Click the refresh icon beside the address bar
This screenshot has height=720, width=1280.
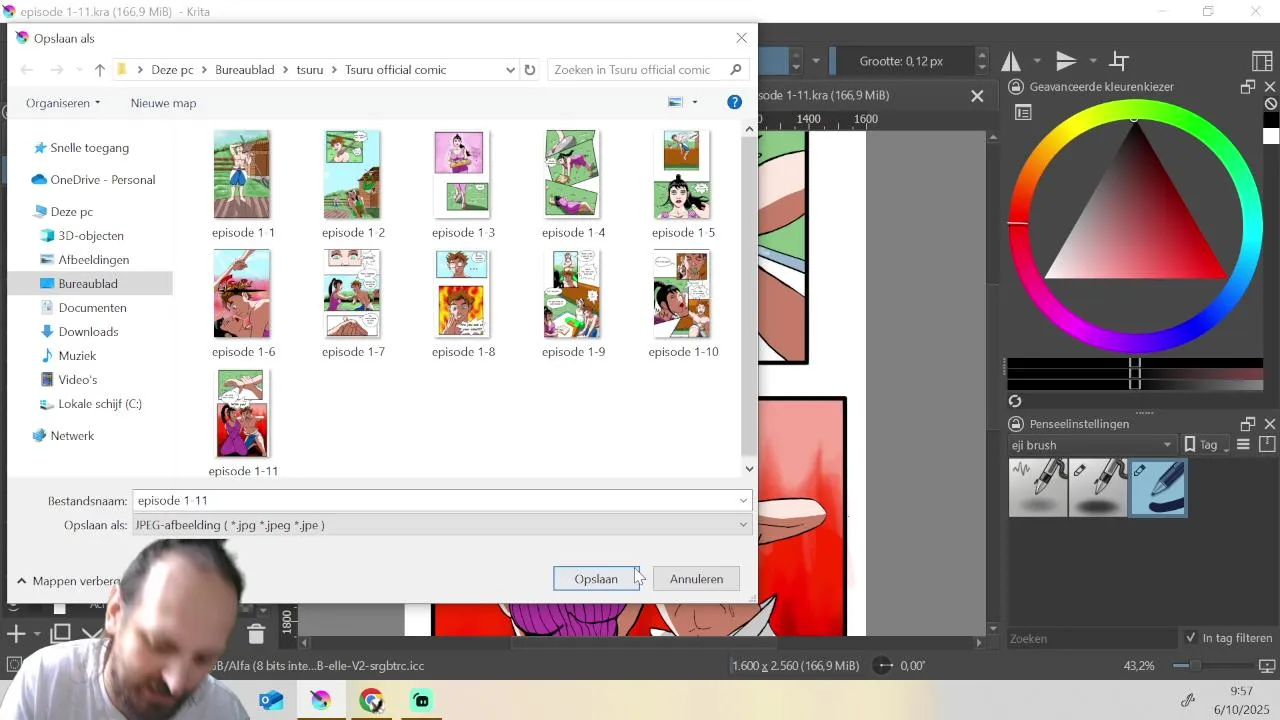pyautogui.click(x=530, y=70)
